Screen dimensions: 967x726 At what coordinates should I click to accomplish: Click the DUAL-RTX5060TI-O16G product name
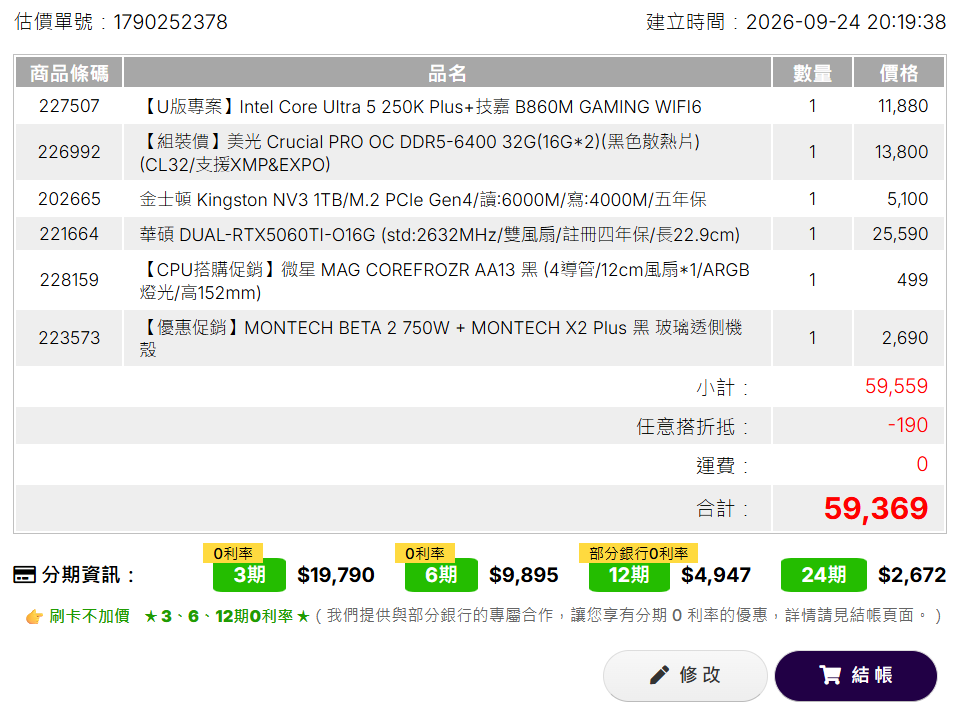440,235
